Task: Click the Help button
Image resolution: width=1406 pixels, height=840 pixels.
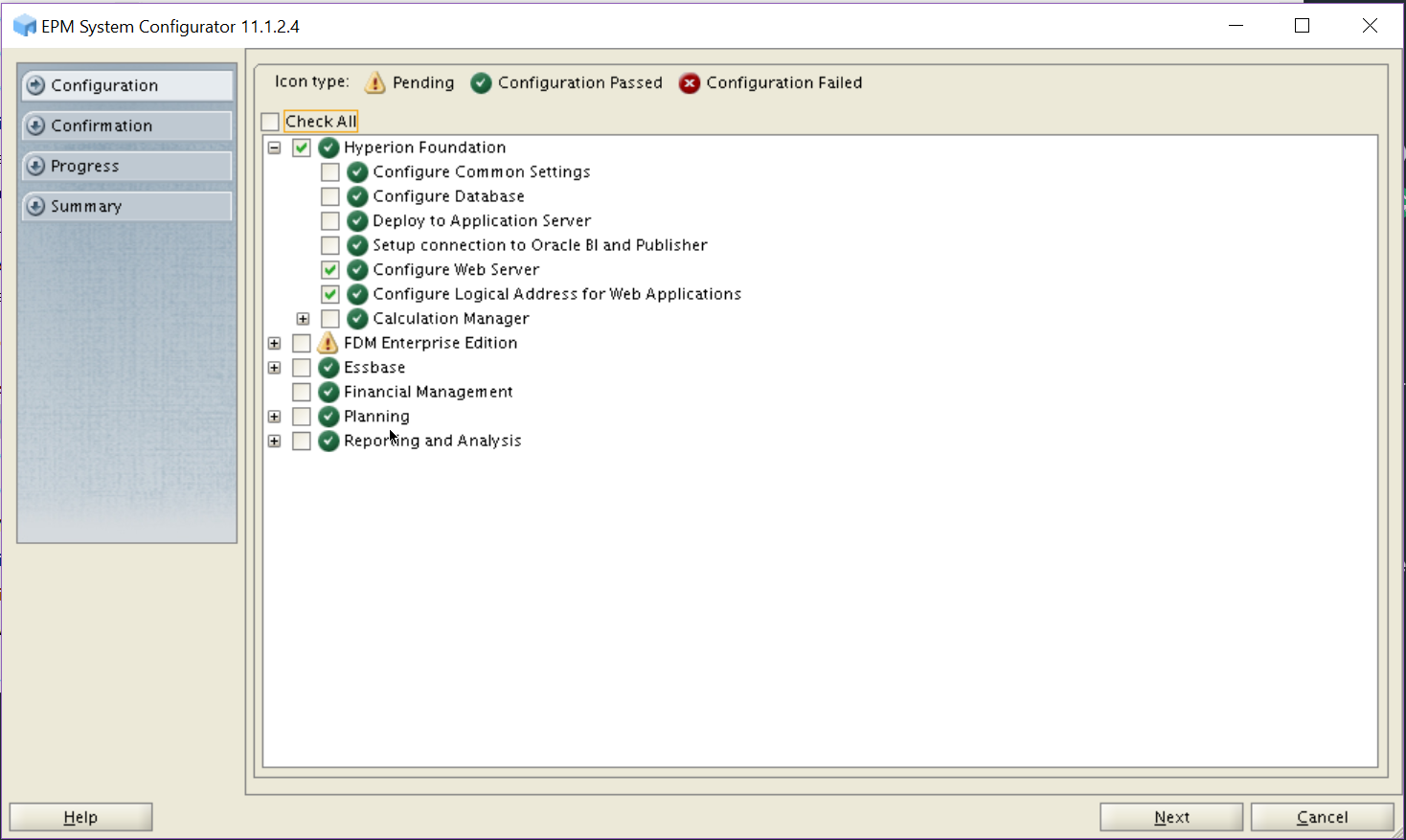Action: 80,817
